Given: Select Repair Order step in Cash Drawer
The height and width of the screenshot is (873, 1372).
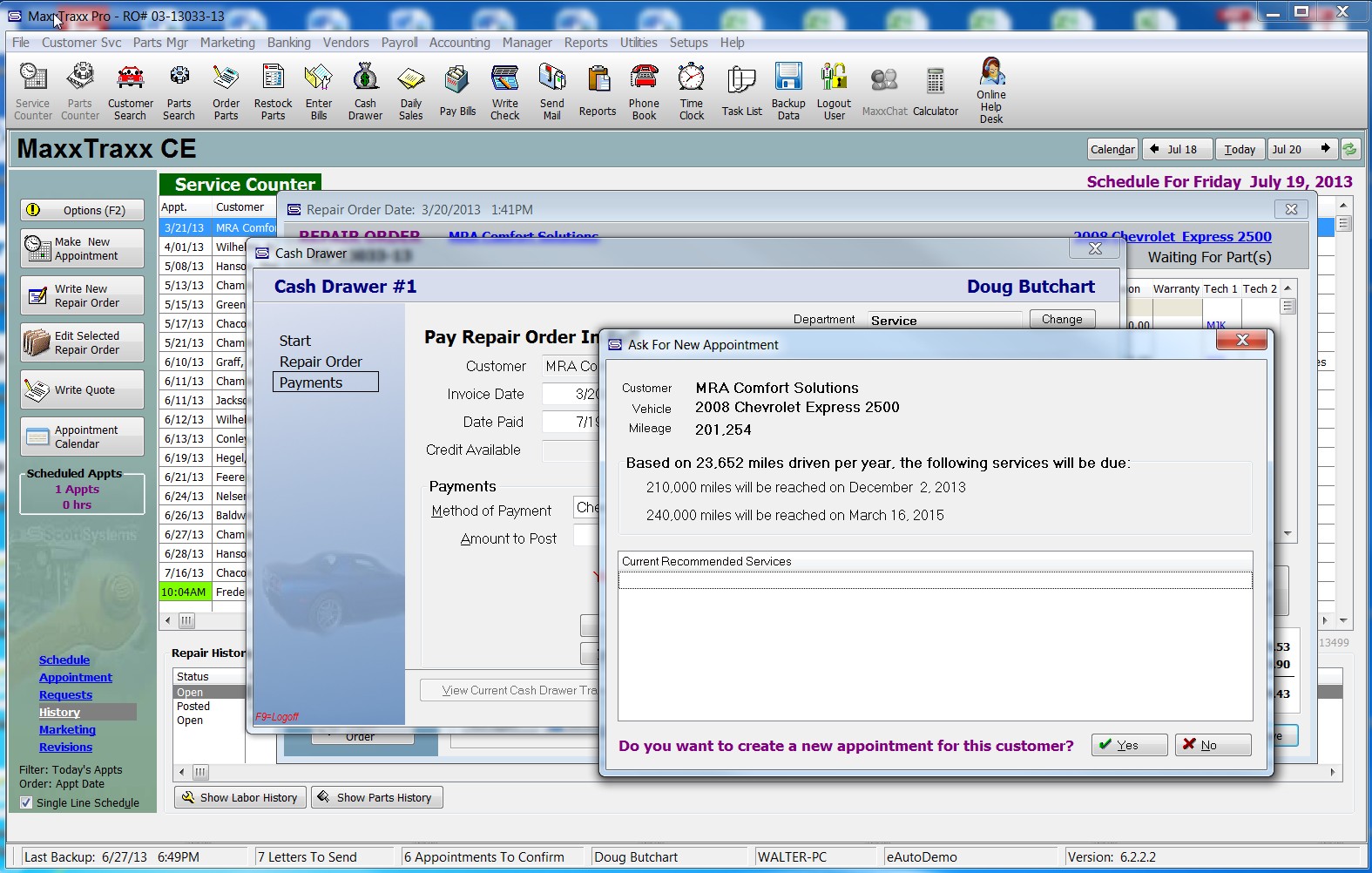Looking at the screenshot, I should coord(321,362).
